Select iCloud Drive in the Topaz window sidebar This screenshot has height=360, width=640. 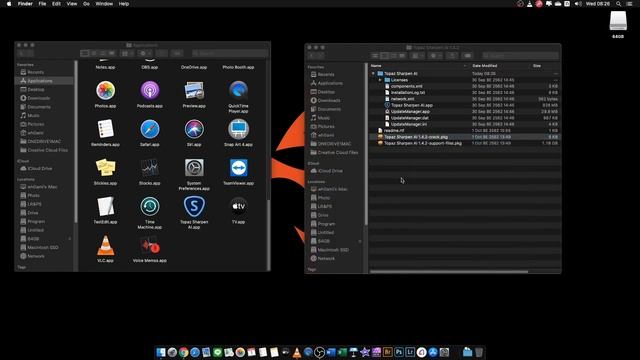tap(330, 171)
